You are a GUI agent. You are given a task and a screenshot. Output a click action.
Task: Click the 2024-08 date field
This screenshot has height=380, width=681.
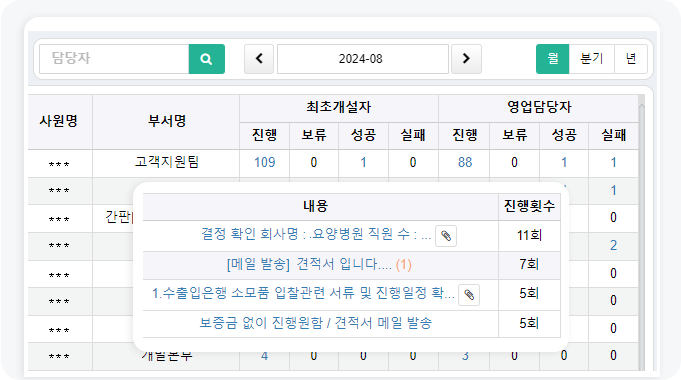(x=363, y=59)
